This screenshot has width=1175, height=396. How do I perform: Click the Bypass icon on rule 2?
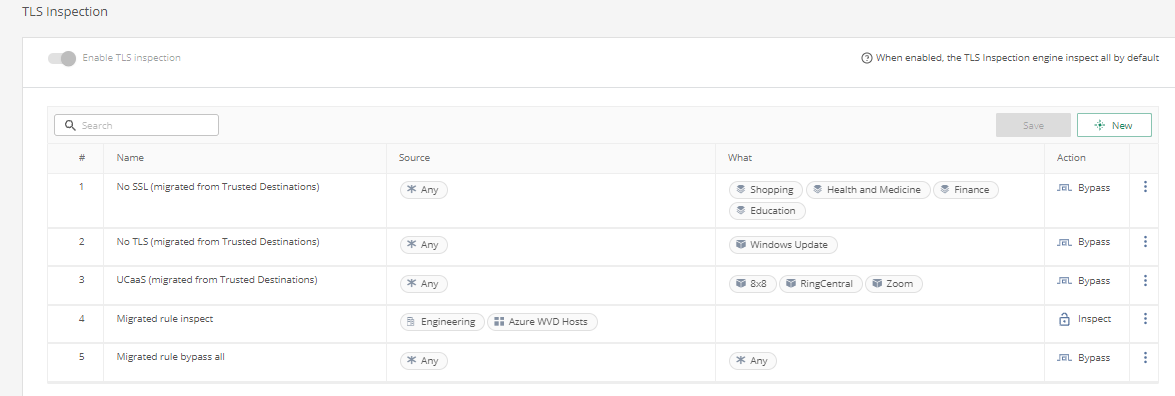point(1064,242)
